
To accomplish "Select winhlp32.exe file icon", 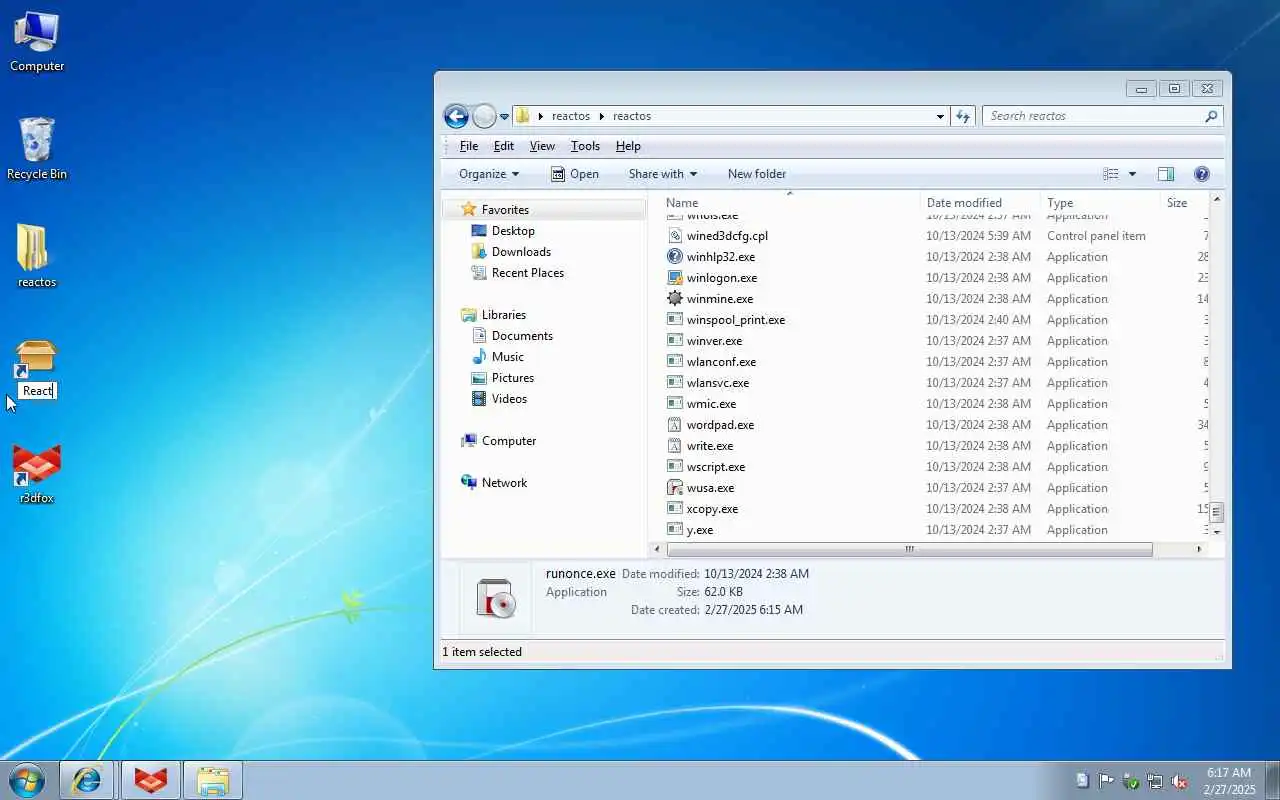I will click(675, 257).
